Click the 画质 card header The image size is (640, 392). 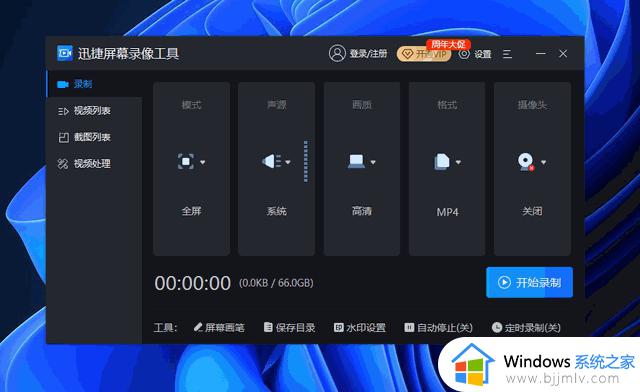(362, 105)
